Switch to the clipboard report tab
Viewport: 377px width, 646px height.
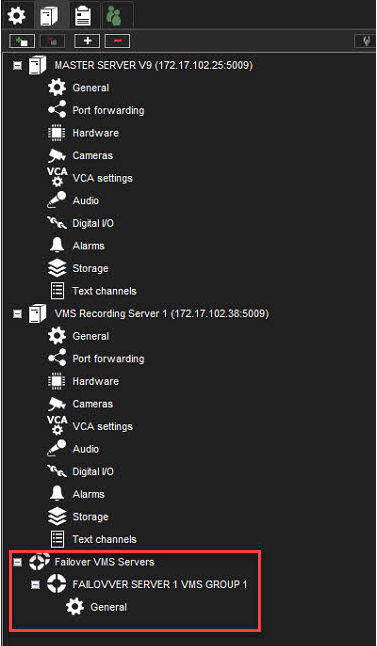pyautogui.click(x=83, y=15)
